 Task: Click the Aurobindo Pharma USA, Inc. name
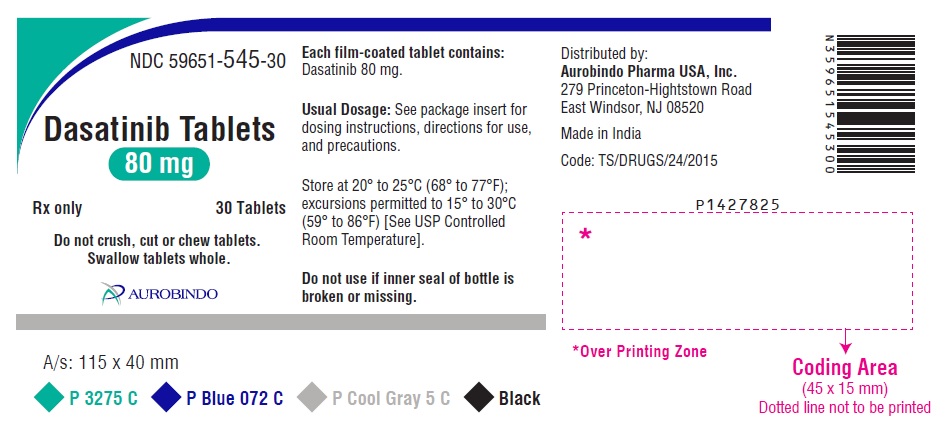(x=648, y=71)
